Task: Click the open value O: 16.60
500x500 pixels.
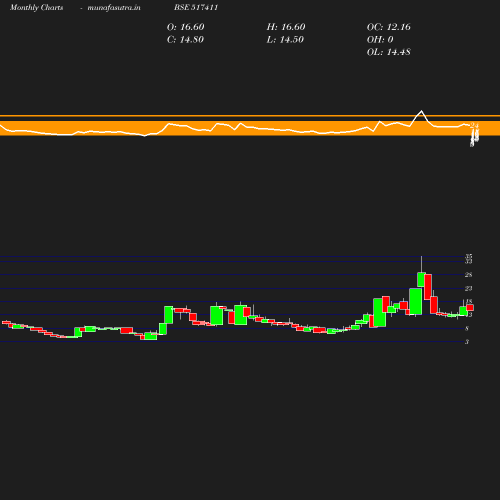Action: coord(185,27)
